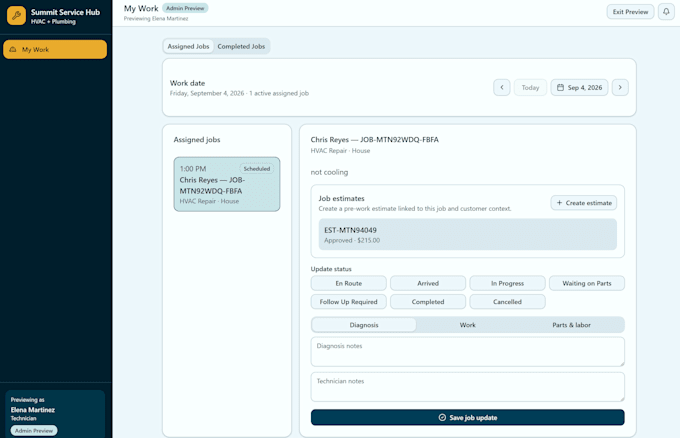Open the notifications bell
Image resolution: width=680 pixels, height=438 pixels.
pyautogui.click(x=666, y=12)
